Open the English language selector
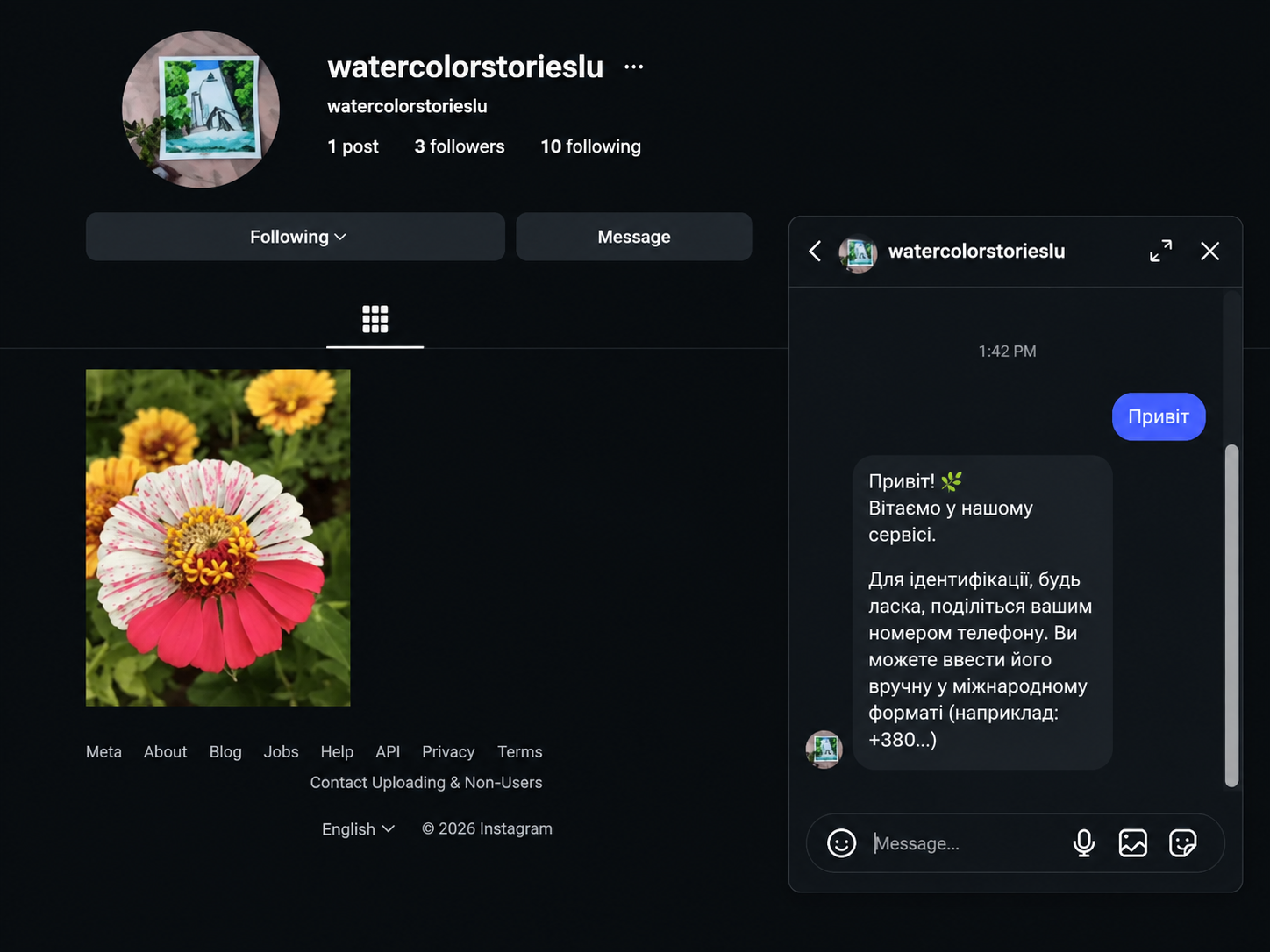The width and height of the screenshot is (1270, 952). point(358,829)
